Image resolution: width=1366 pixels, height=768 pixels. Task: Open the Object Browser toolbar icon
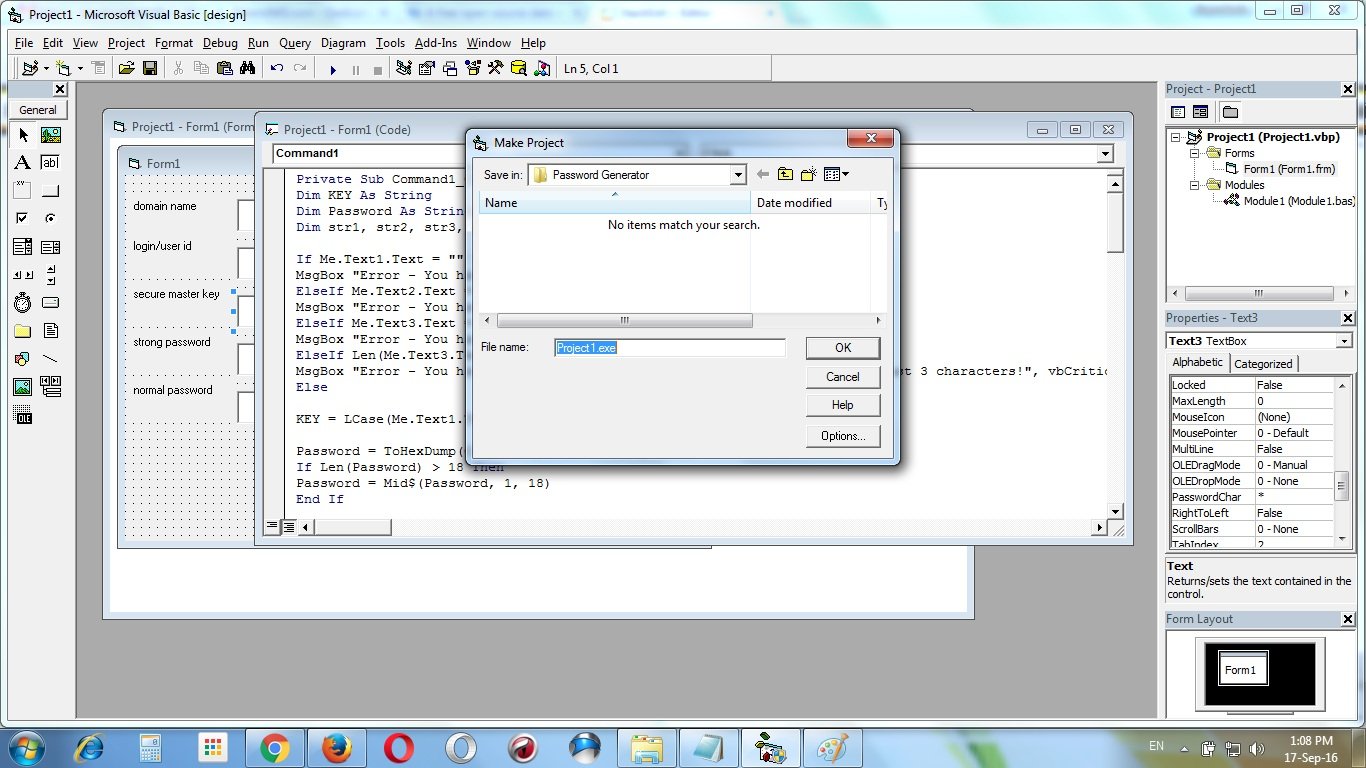[472, 68]
